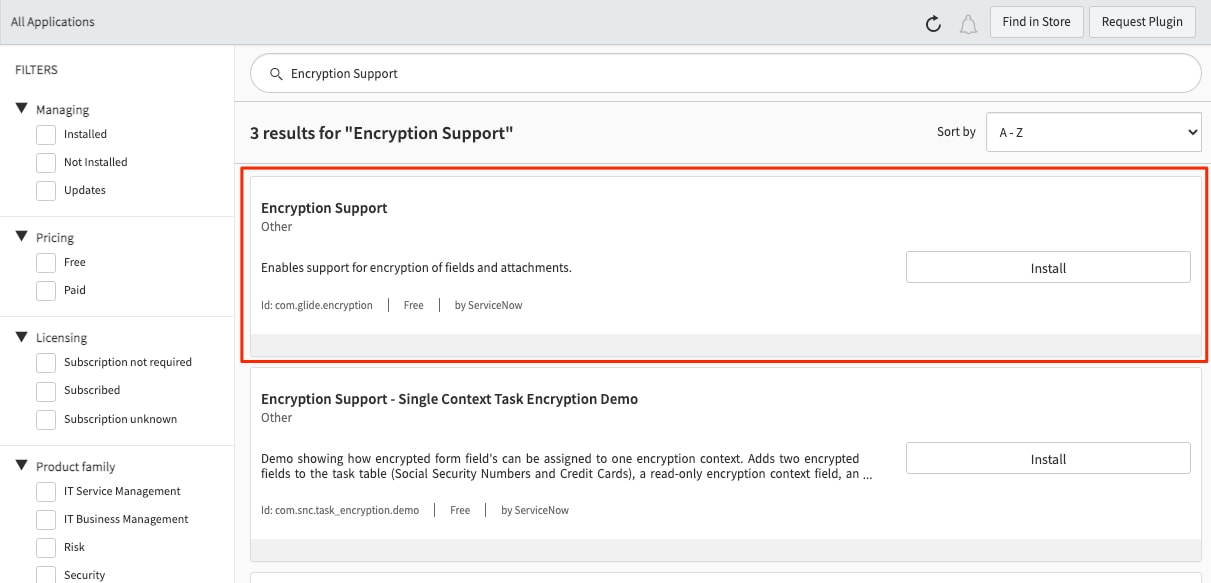
Task: Click the Request Plugin button
Action: click(1142, 21)
